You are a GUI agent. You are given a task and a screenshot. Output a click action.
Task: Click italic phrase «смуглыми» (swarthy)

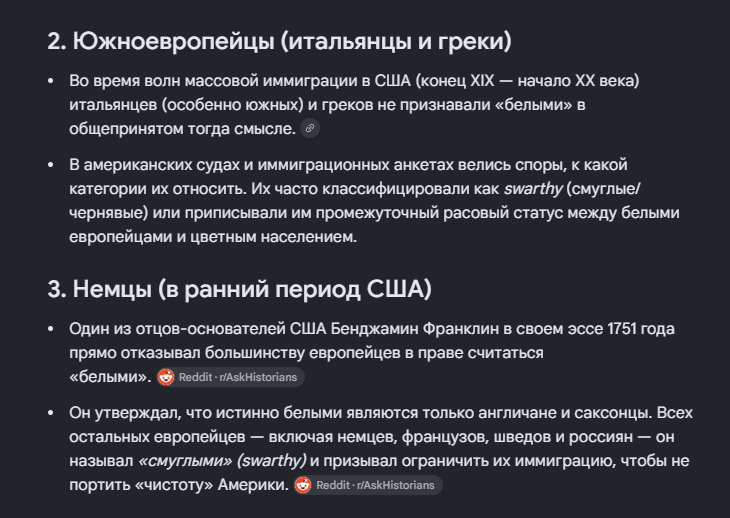point(223,461)
